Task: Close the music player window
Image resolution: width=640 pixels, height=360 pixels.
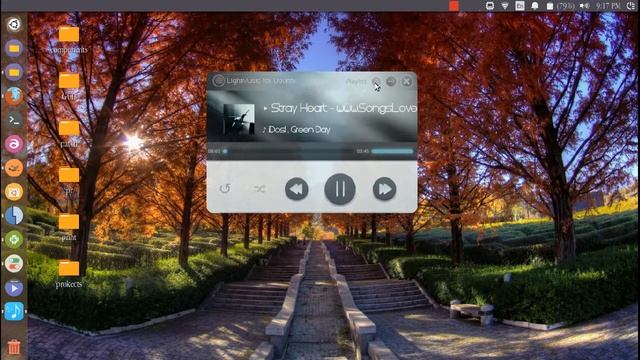Action: point(407,81)
